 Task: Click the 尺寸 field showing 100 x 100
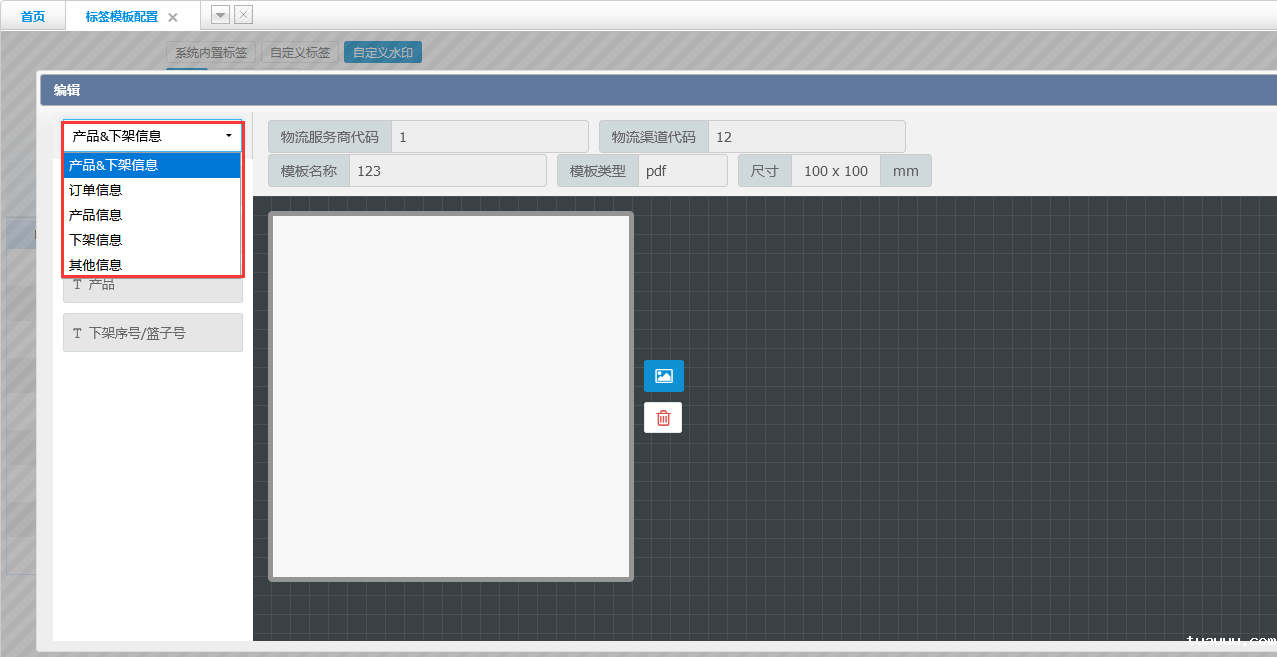pos(835,171)
